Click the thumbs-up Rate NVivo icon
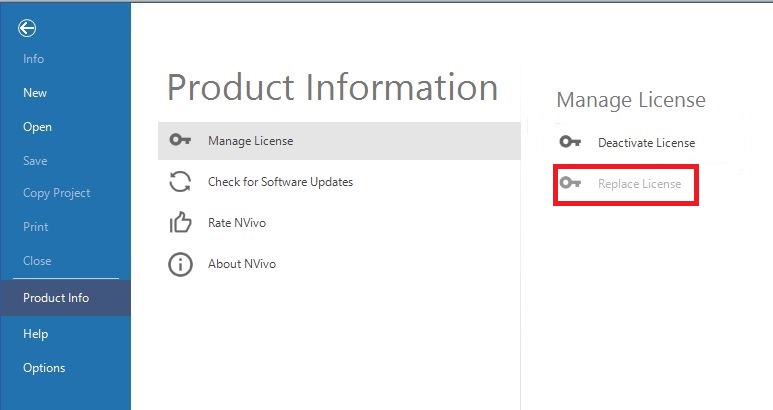Screen dimensions: 773x410 180,222
